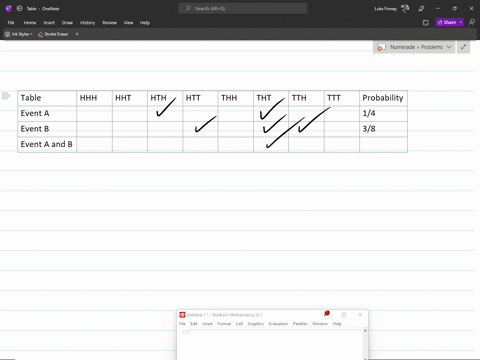Click the 'TTH' column header cell
The image size is (480, 360).
[x=306, y=98]
